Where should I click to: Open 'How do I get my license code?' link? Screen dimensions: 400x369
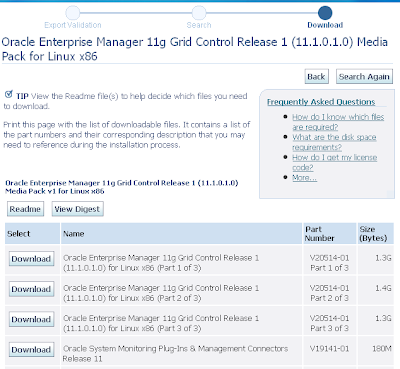(334, 162)
